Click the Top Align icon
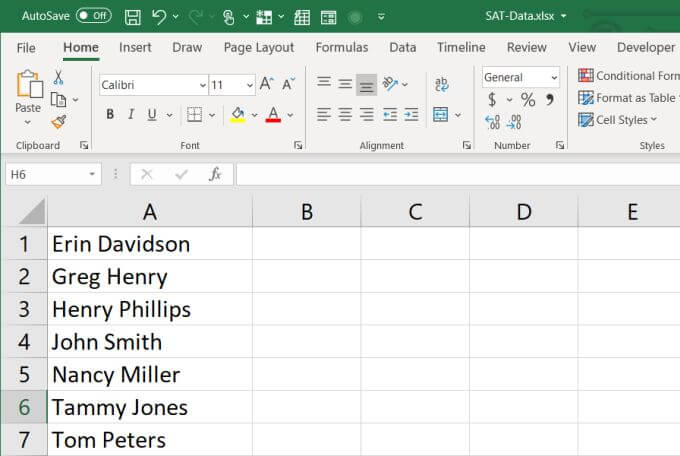 (324, 83)
